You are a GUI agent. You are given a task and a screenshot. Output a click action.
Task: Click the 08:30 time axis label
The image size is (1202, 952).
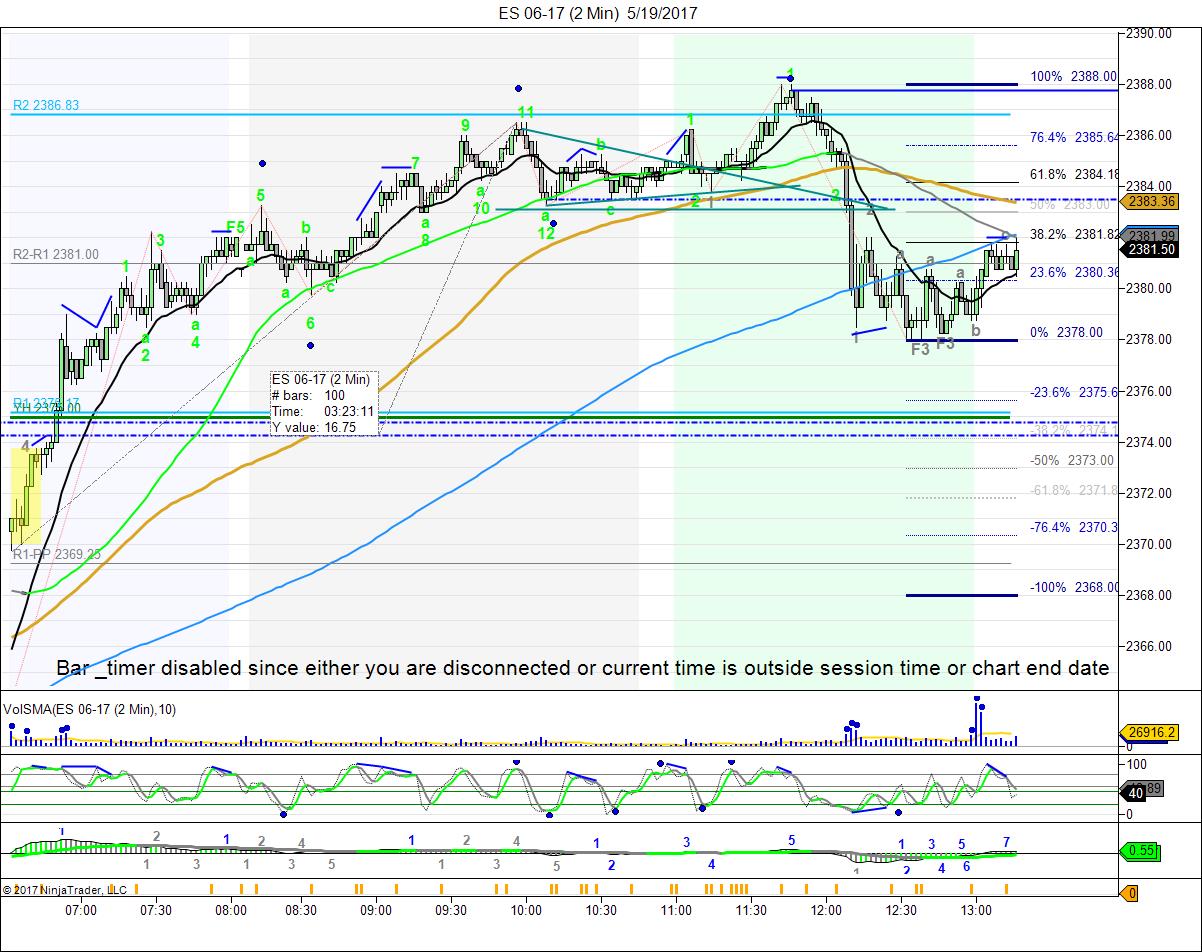tap(301, 910)
